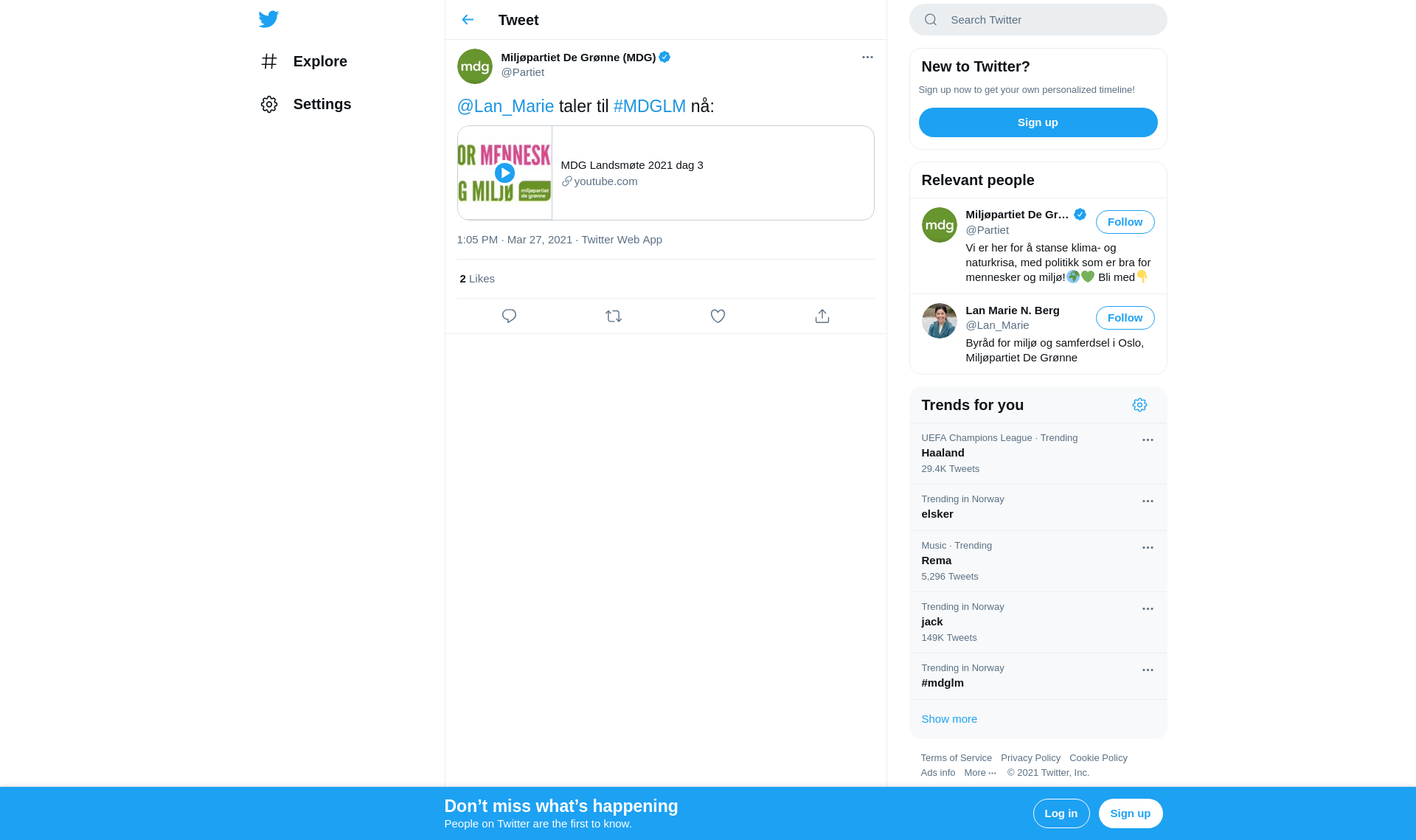Reply to the tweet via comment icon
This screenshot has height=840, width=1416.
tap(509, 316)
